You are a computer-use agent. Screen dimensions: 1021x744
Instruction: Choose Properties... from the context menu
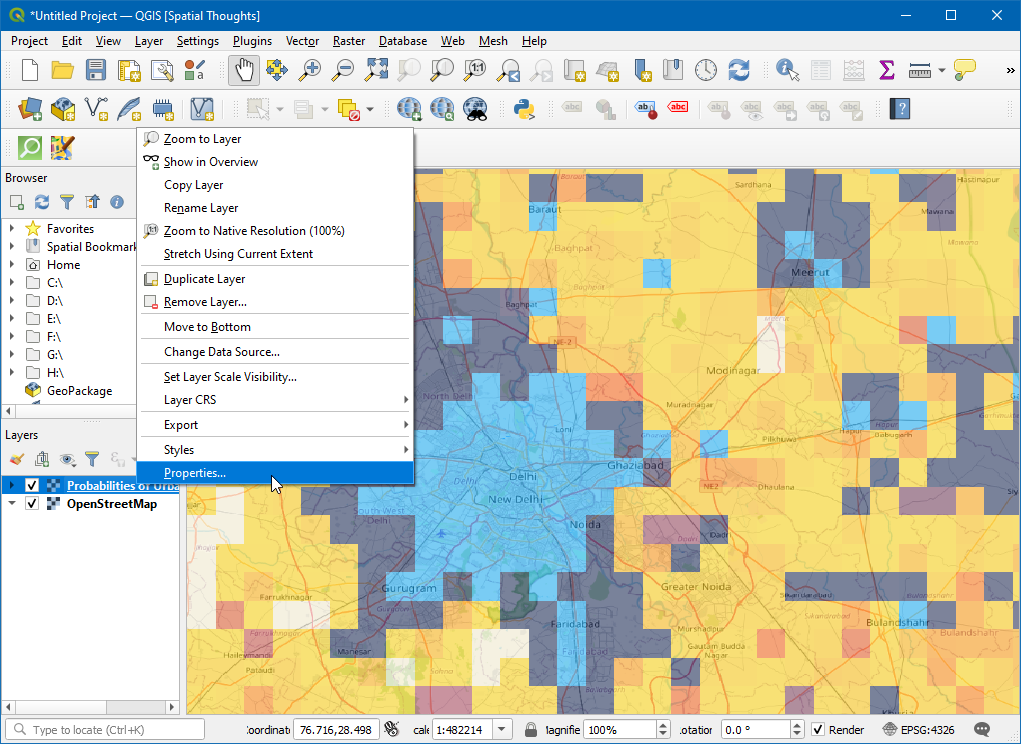[x=195, y=473]
